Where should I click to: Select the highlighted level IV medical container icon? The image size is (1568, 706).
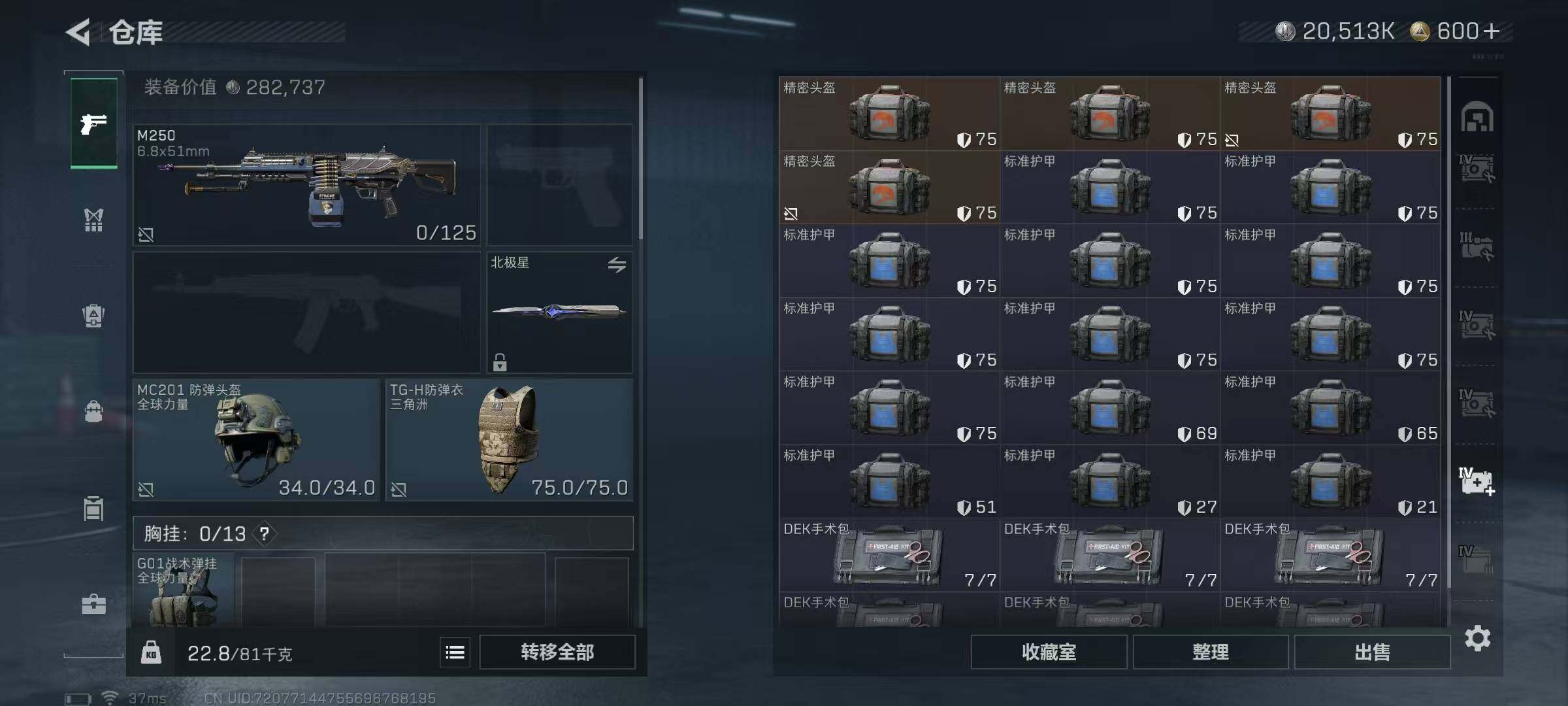tap(1477, 481)
